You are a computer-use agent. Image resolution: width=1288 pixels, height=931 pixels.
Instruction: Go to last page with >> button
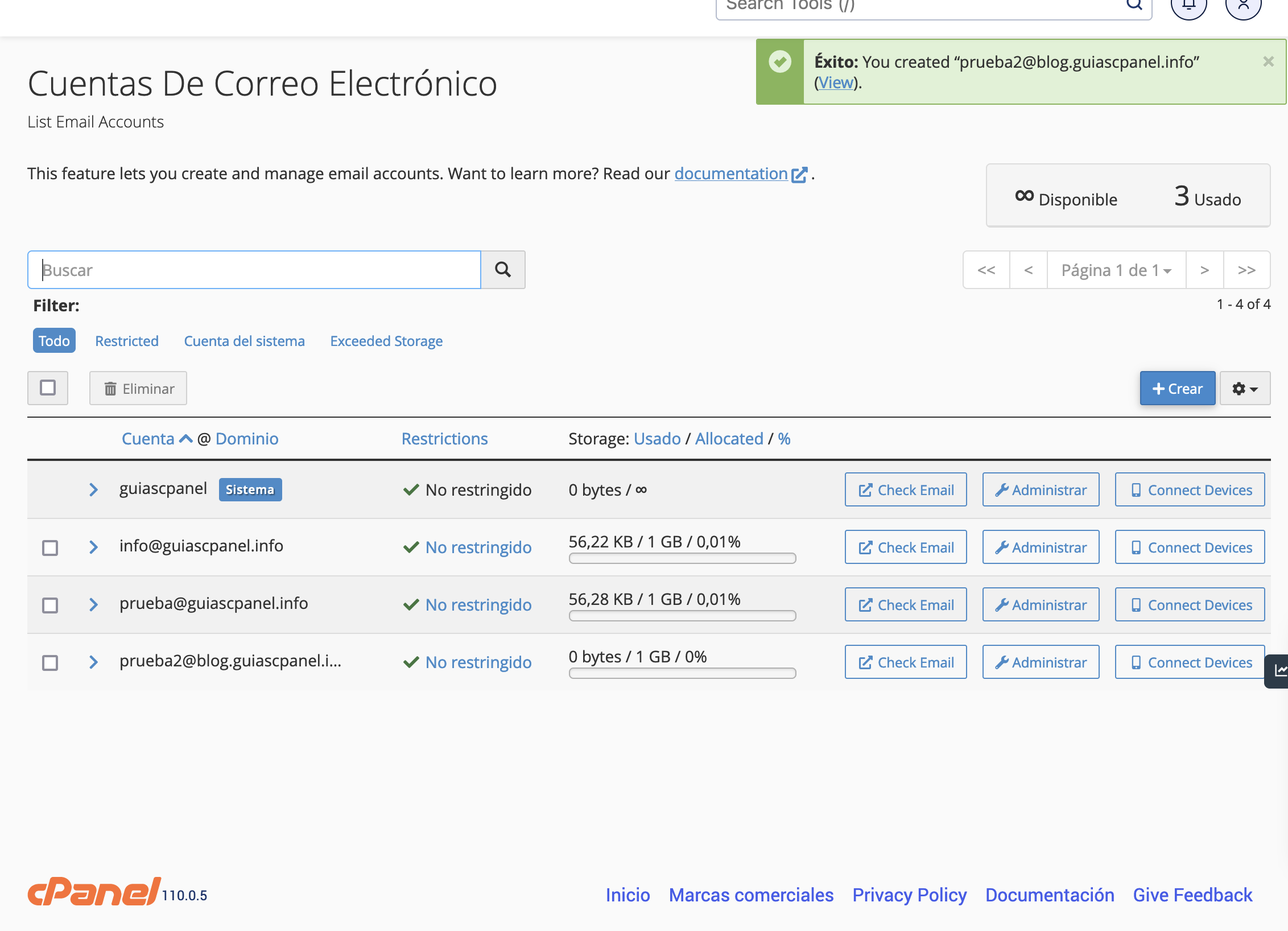point(1246,270)
